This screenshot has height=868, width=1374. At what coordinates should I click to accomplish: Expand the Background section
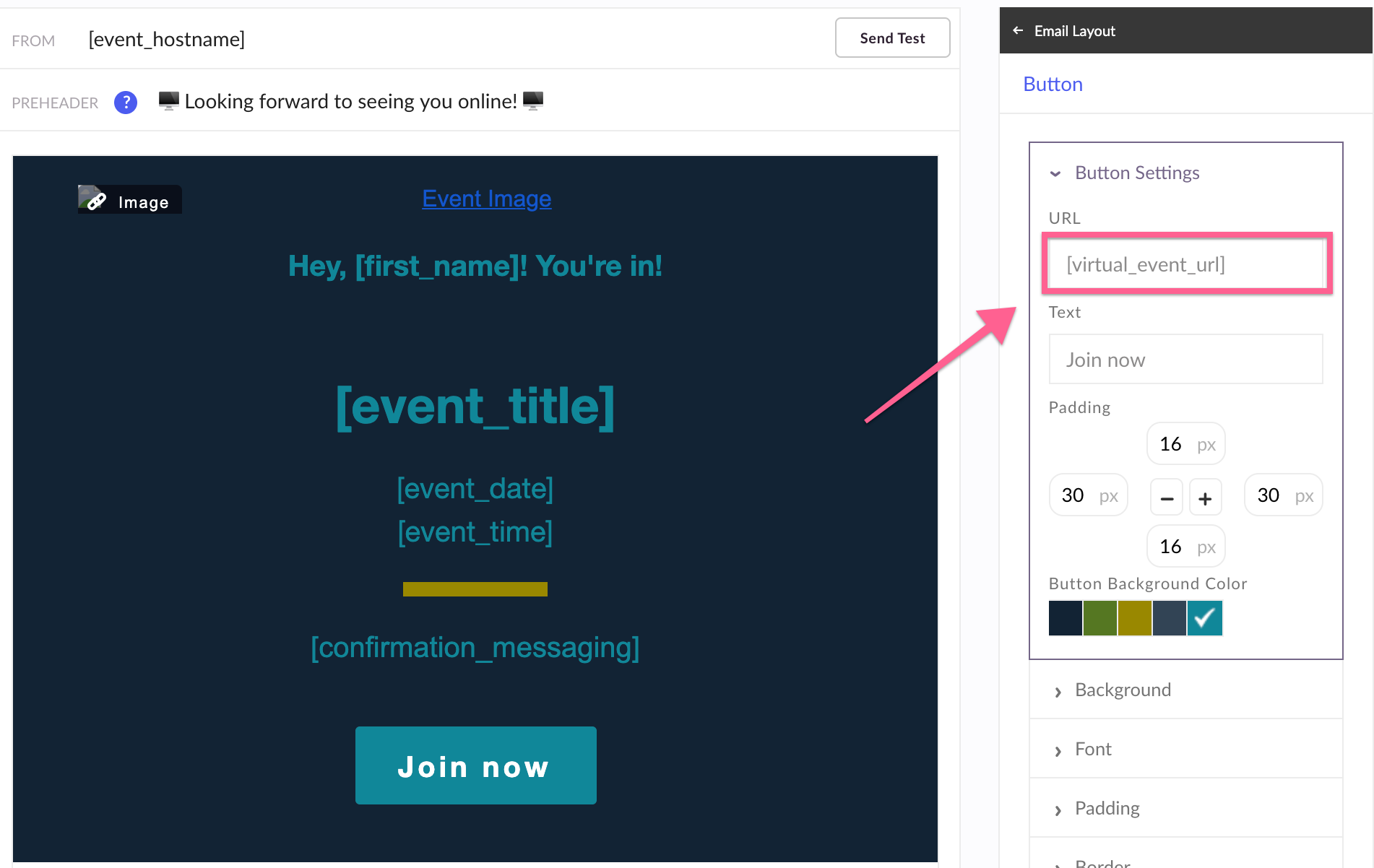(1185, 690)
